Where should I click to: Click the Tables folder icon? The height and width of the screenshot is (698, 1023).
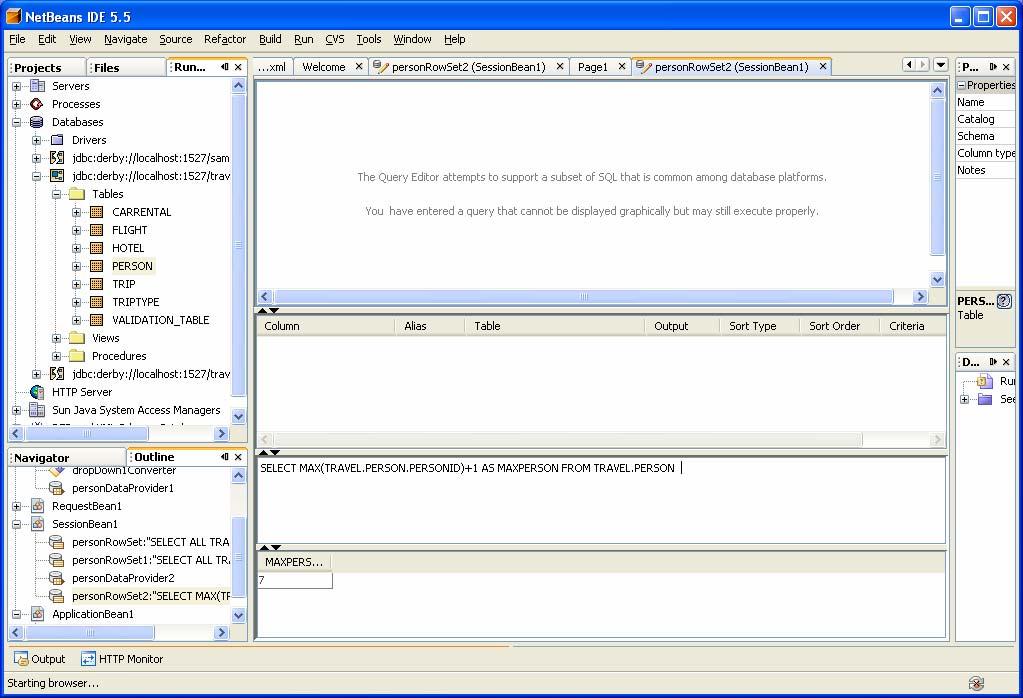[x=77, y=194]
